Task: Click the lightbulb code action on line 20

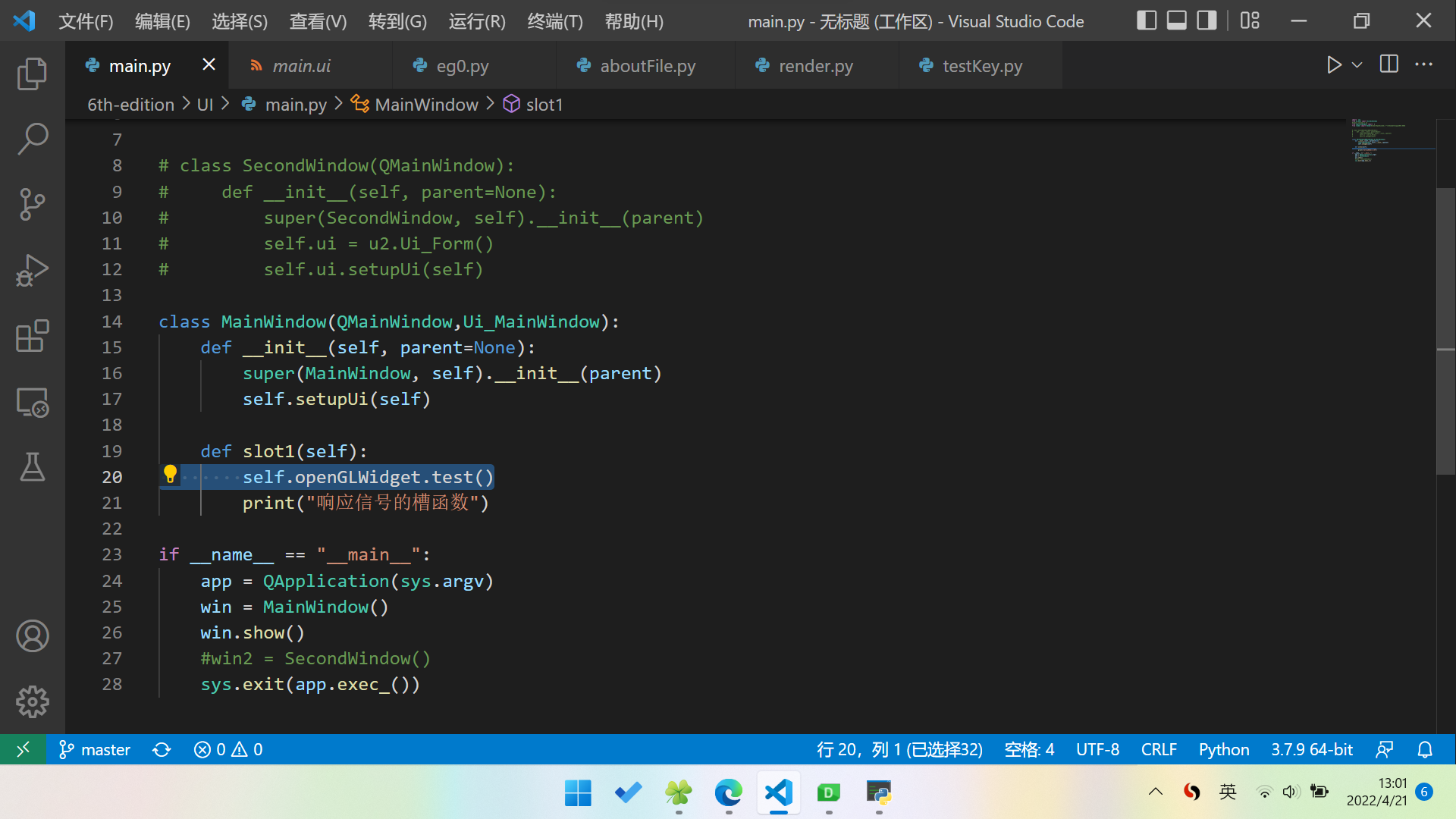Action: [x=170, y=475]
